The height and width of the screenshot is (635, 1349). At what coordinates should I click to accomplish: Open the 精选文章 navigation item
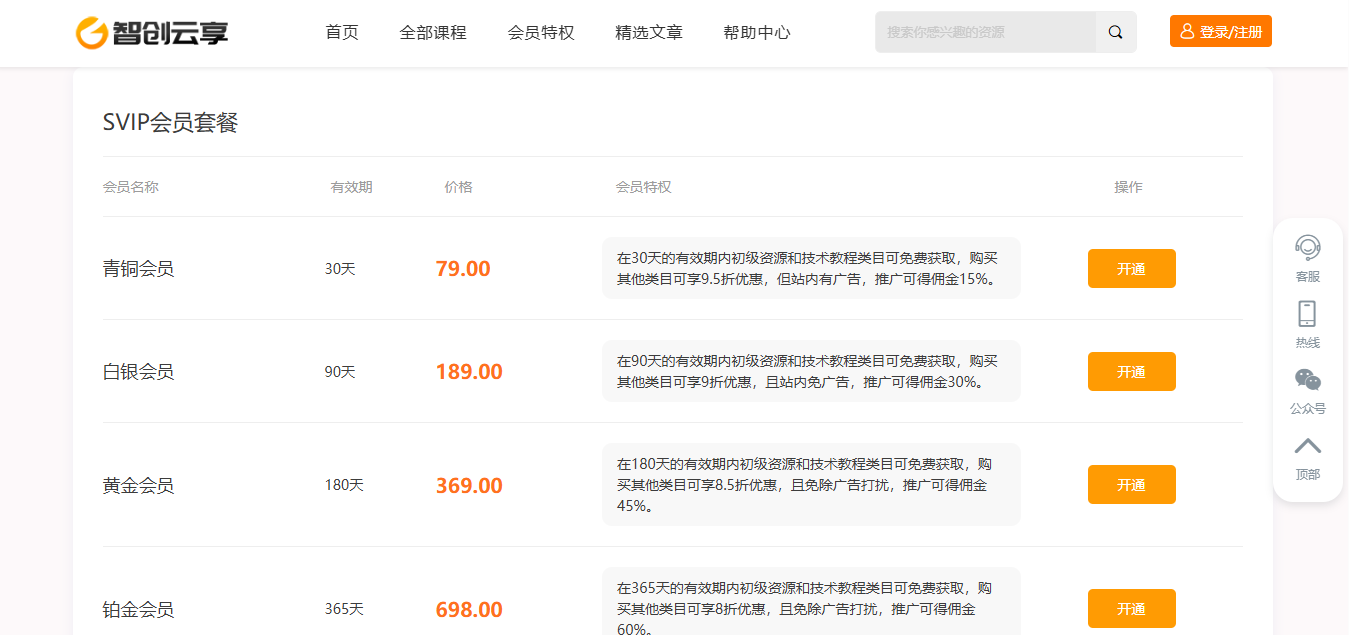coord(649,32)
